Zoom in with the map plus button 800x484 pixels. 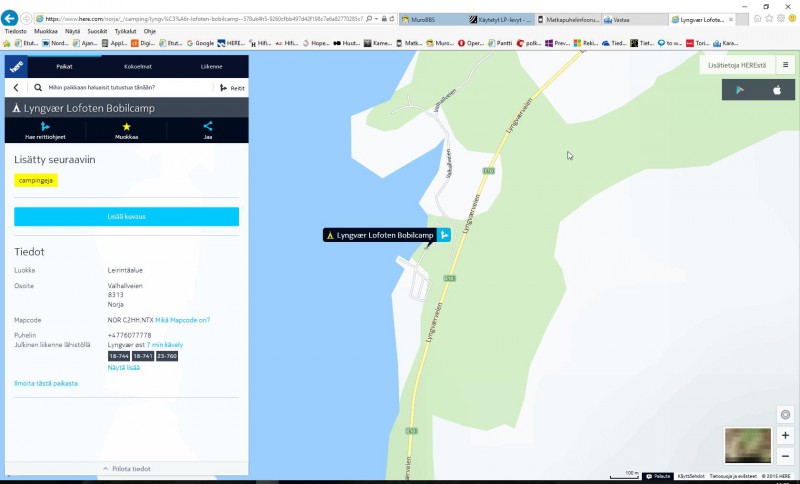tap(785, 436)
